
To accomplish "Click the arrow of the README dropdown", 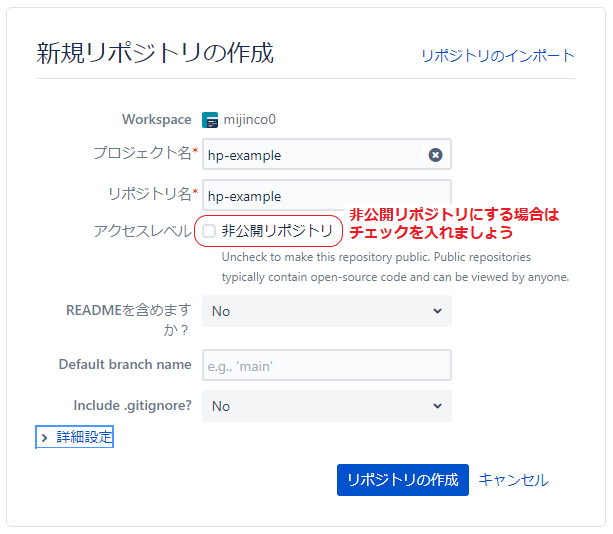I will point(437,311).
